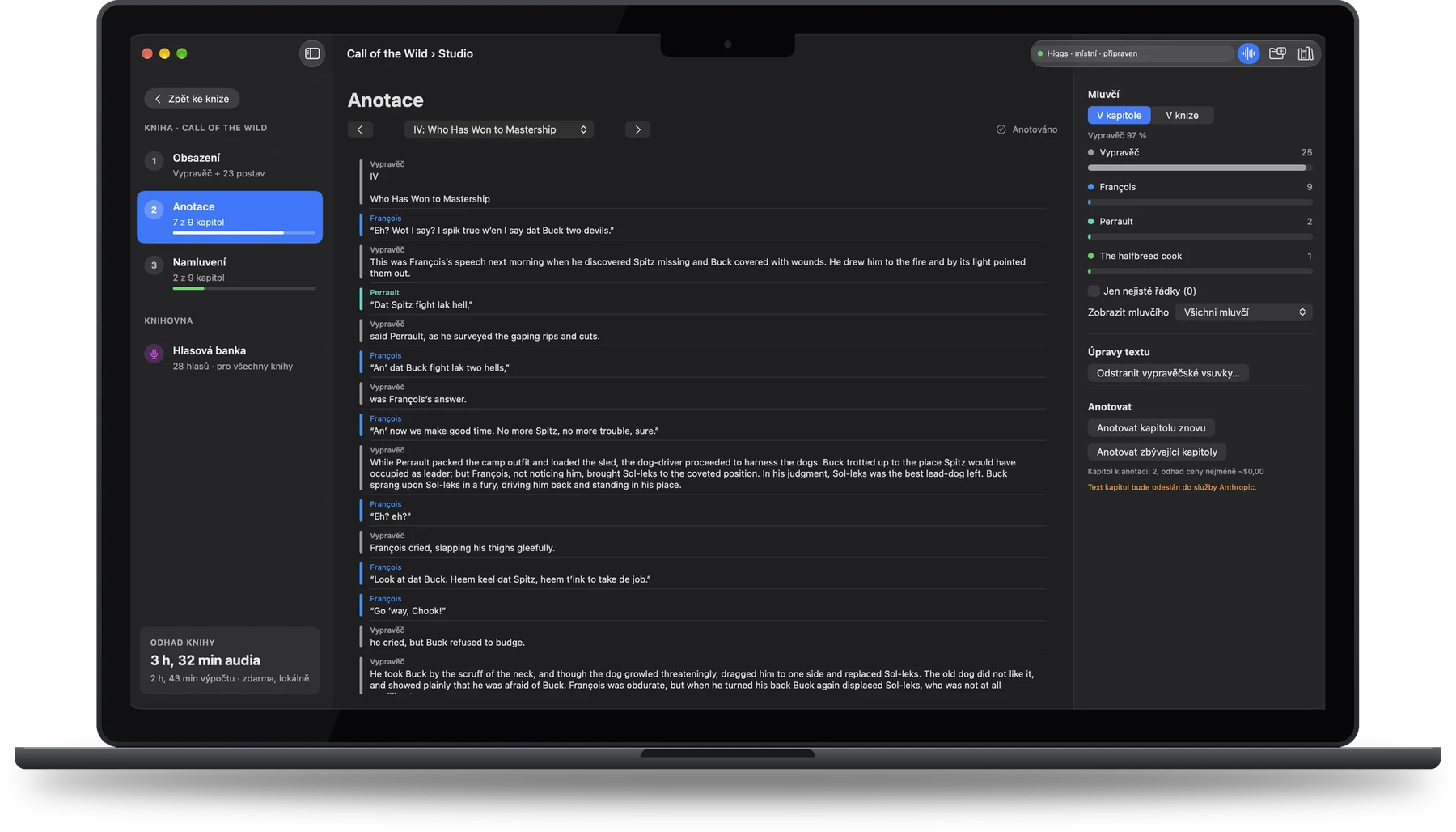Viewport: 1456px width, 832px height.
Task: Select 'The halfbreed cook' speaker
Action: click(1200, 257)
